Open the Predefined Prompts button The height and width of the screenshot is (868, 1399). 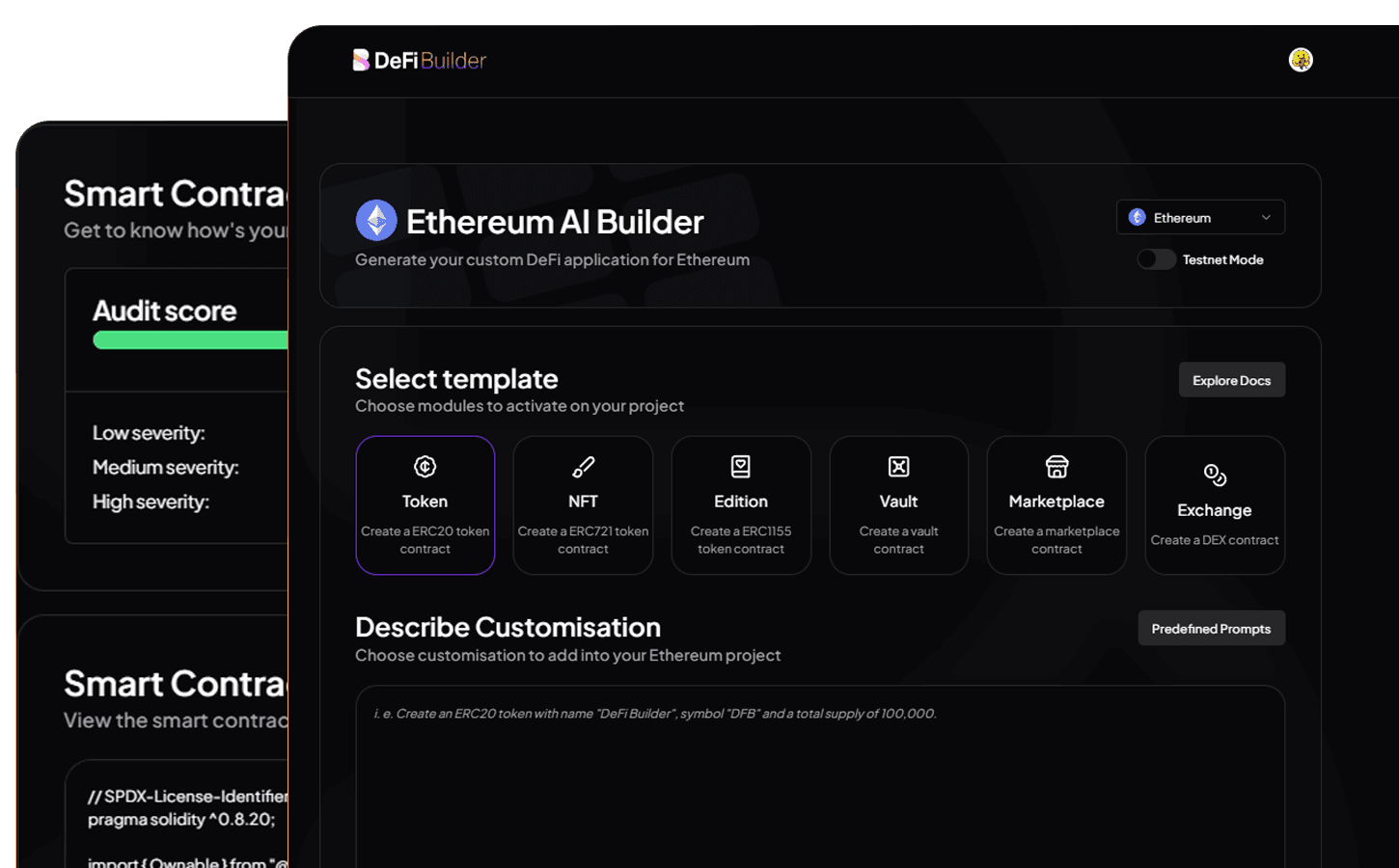pos(1211,629)
